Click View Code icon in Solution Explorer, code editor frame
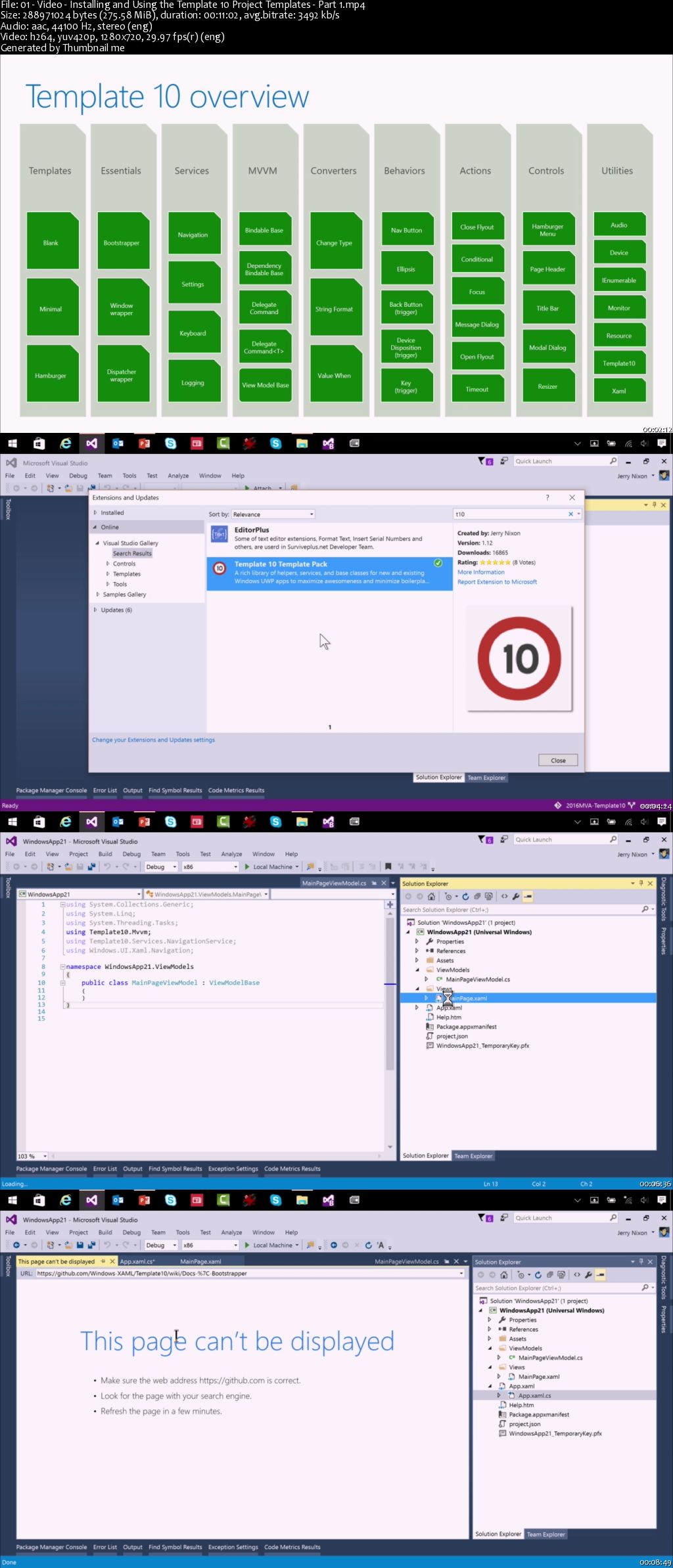This screenshot has width=673, height=1568. tap(504, 896)
